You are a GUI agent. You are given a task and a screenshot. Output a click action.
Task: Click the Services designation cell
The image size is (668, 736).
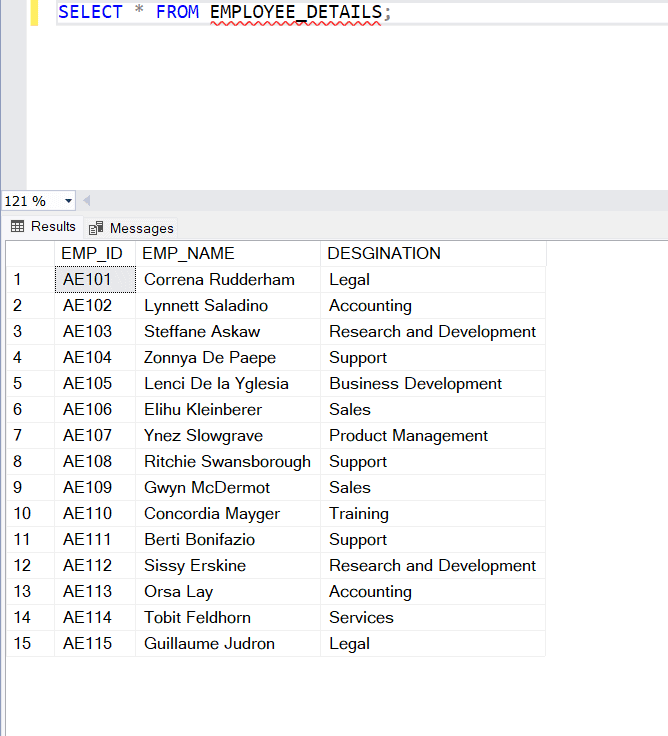tap(433, 617)
